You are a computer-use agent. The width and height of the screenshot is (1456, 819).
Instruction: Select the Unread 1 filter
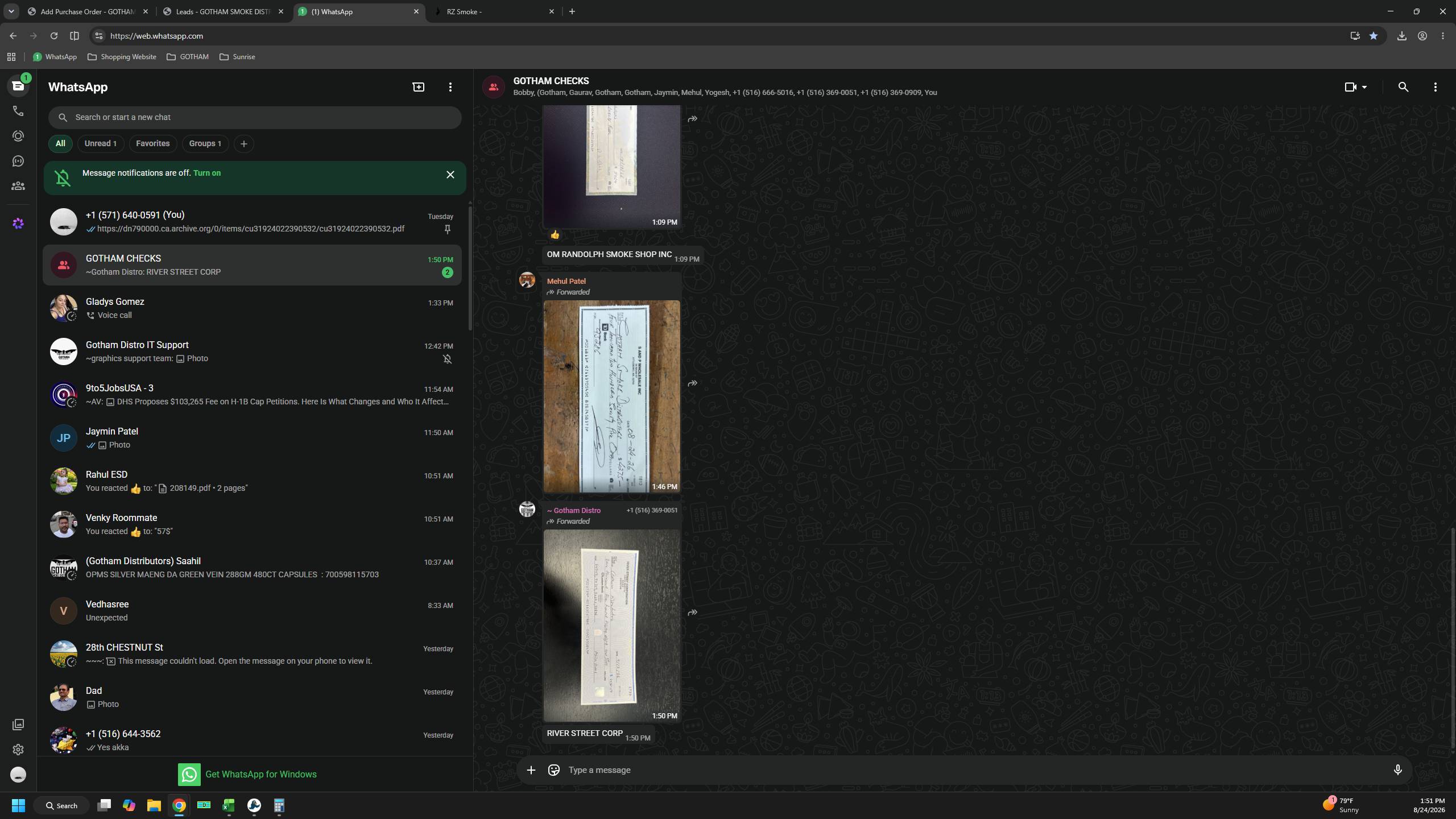click(101, 143)
